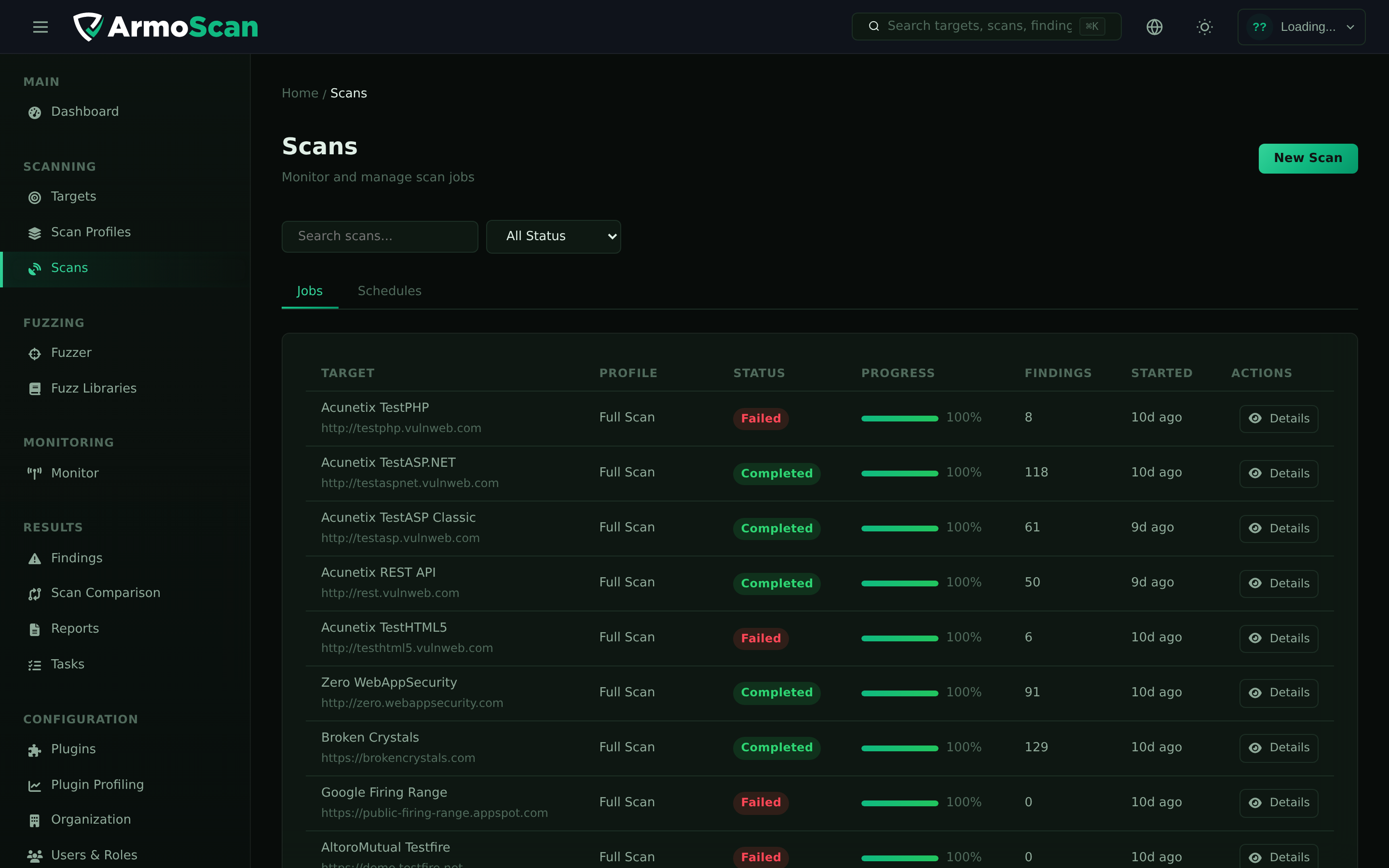Open language globe selector
Screen dimensions: 1389x868
click(1154, 27)
